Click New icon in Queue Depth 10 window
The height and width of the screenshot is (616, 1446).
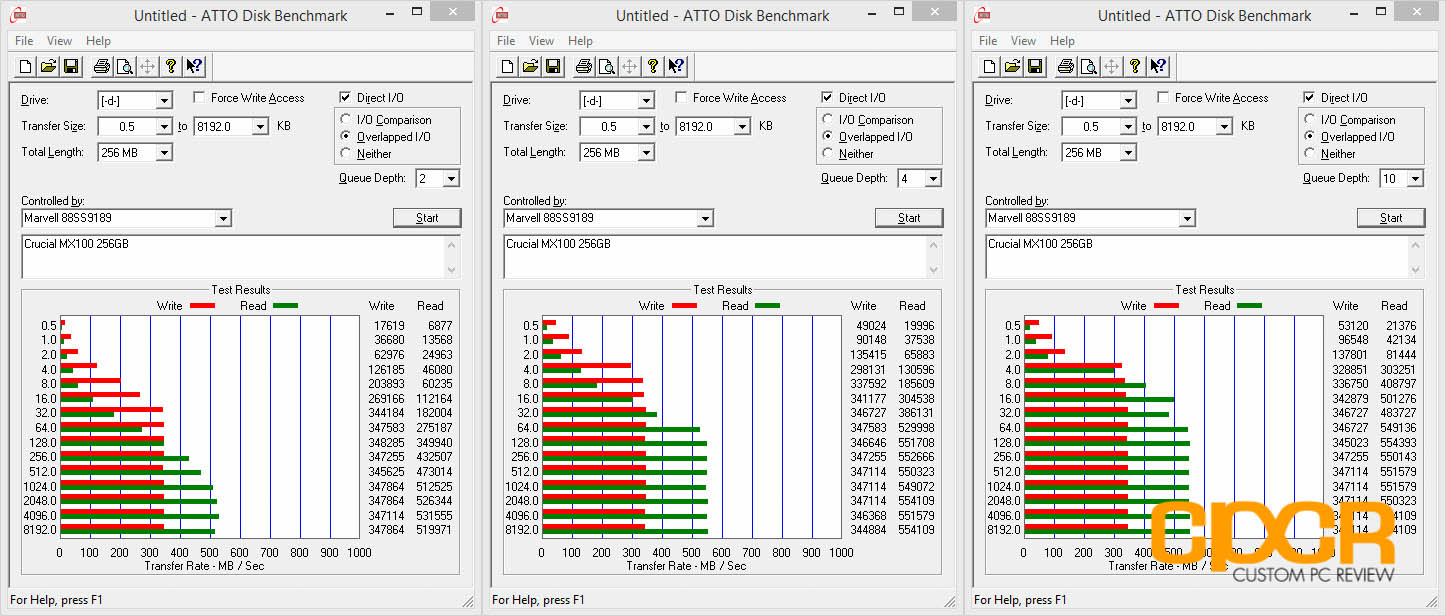989,67
